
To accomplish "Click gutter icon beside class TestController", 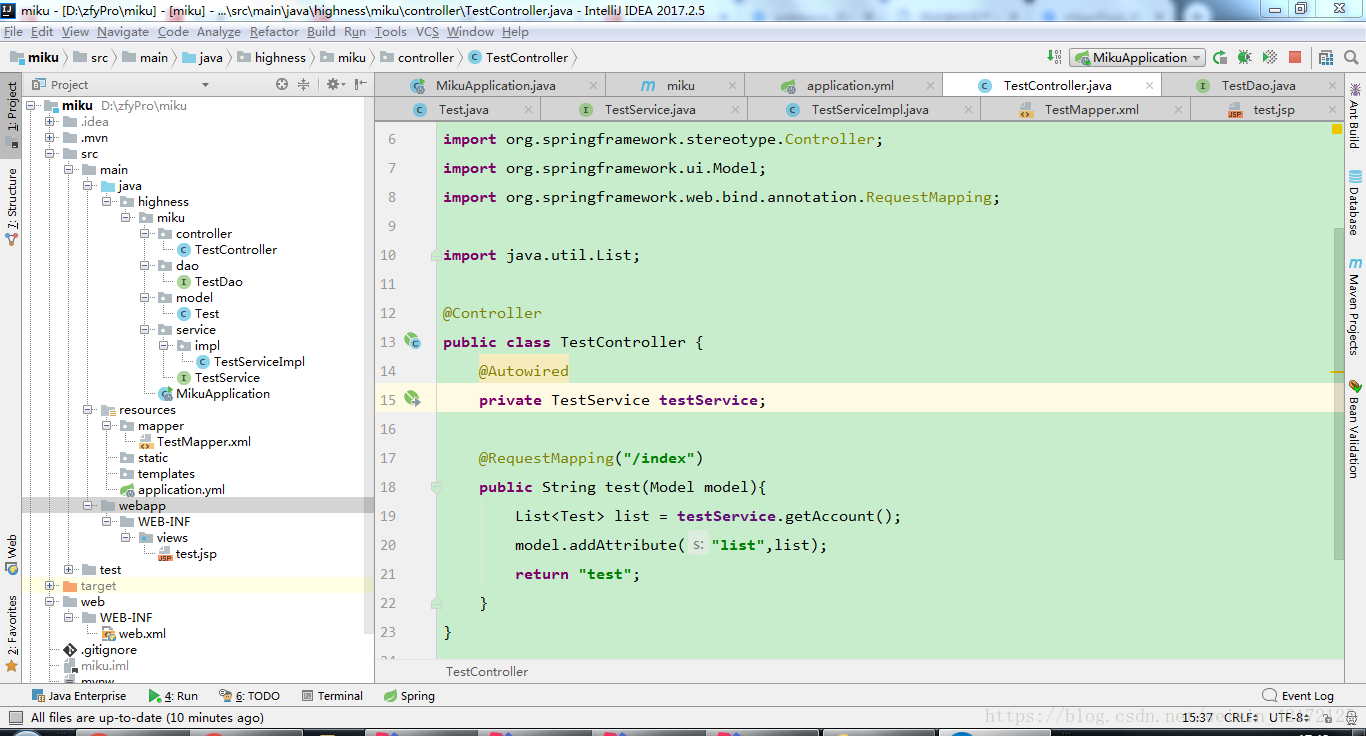I will tap(412, 341).
